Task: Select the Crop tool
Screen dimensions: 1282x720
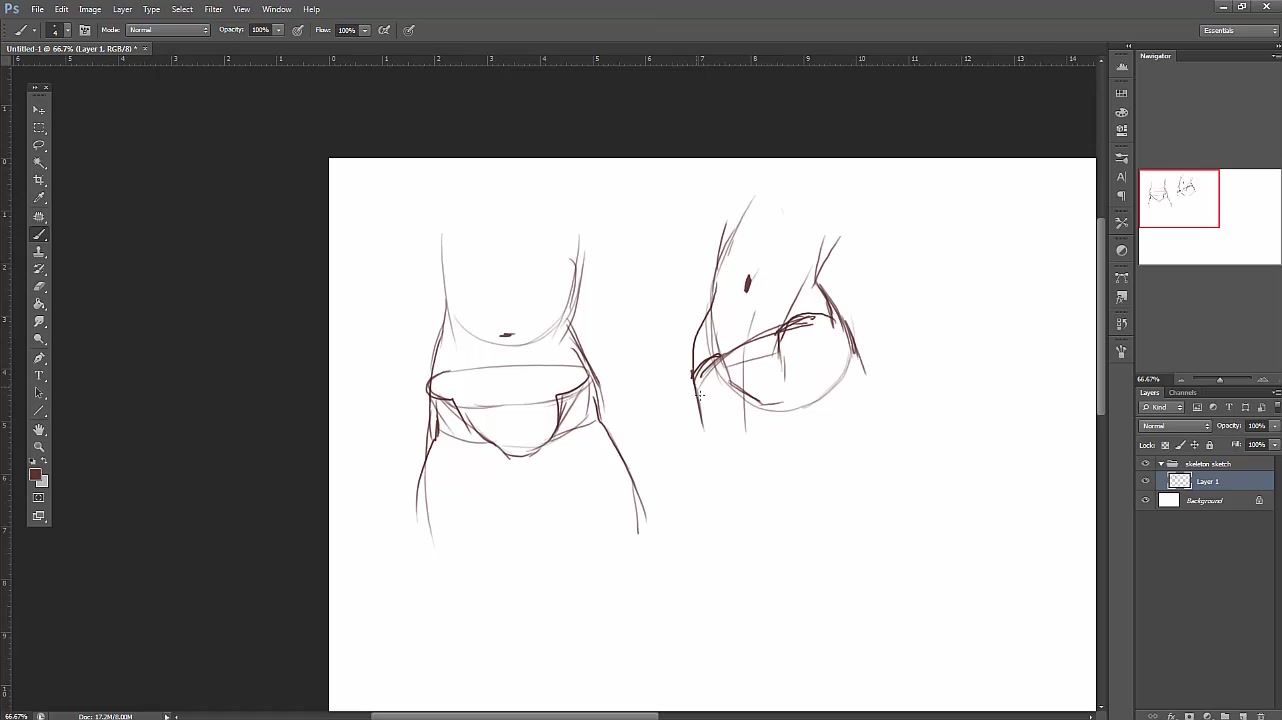Action: 39,181
